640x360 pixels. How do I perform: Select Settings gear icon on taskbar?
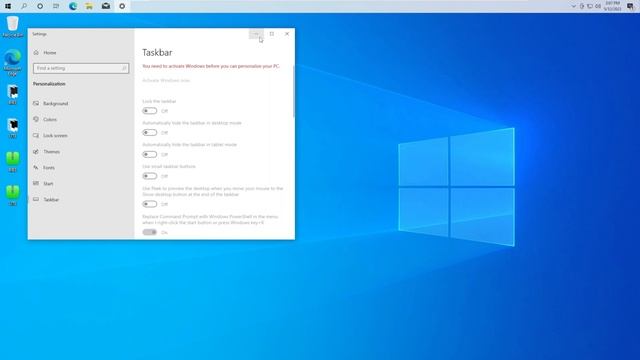[122, 6]
